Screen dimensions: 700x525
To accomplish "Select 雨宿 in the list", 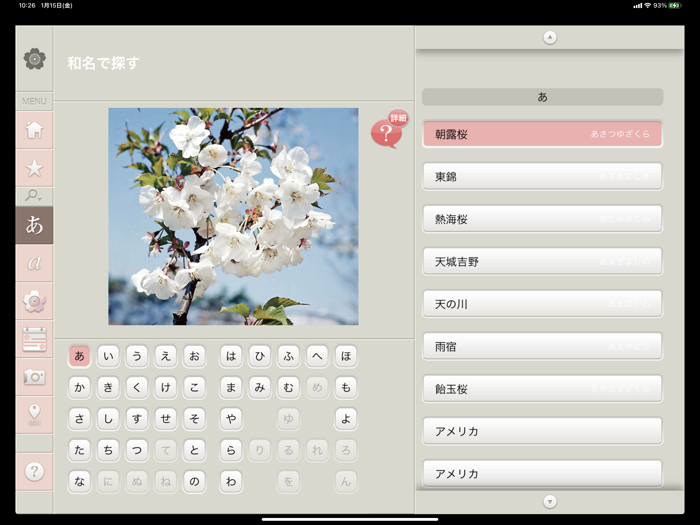I will 542,346.
